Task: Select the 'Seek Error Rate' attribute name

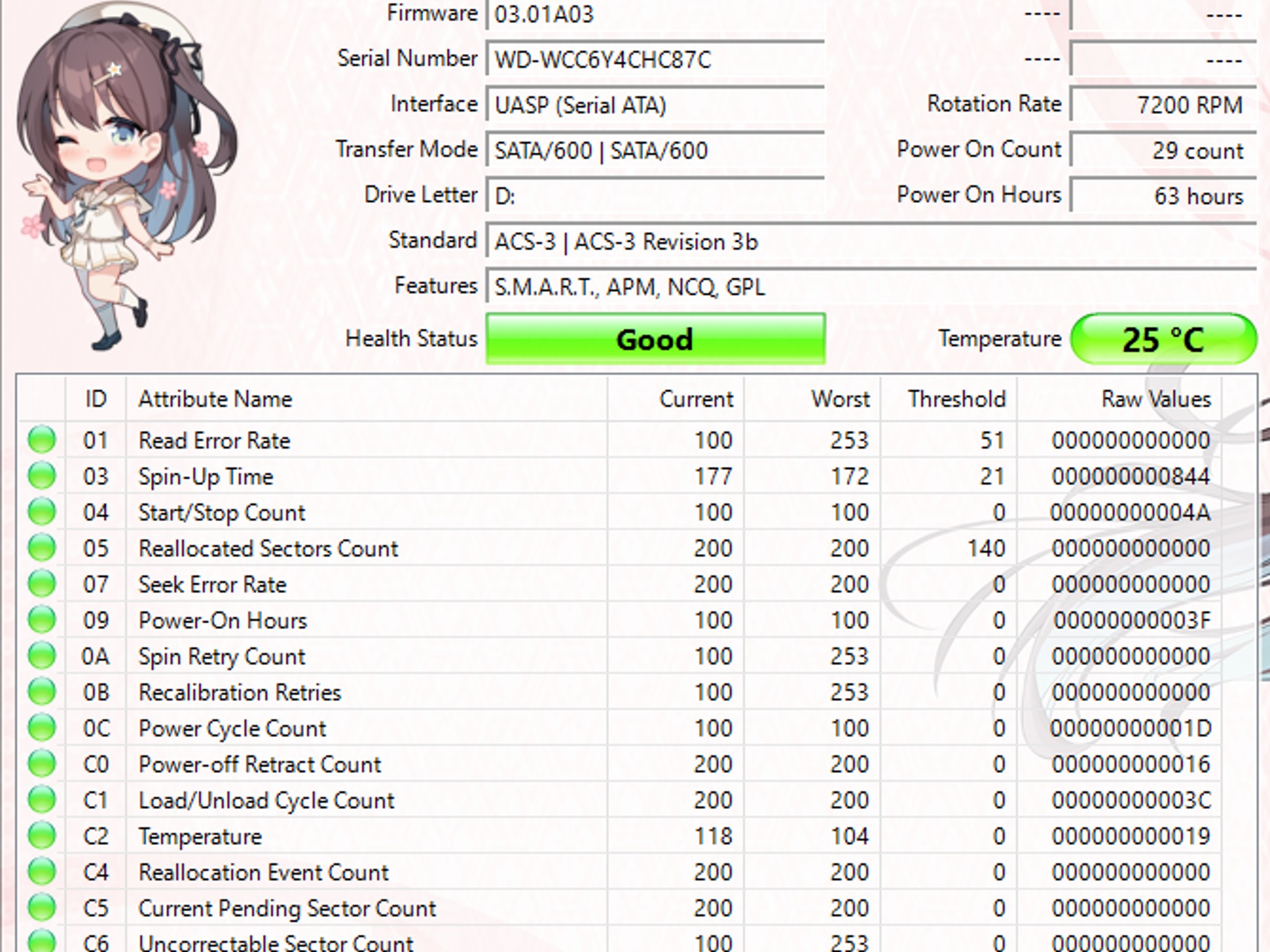Action: click(x=213, y=584)
